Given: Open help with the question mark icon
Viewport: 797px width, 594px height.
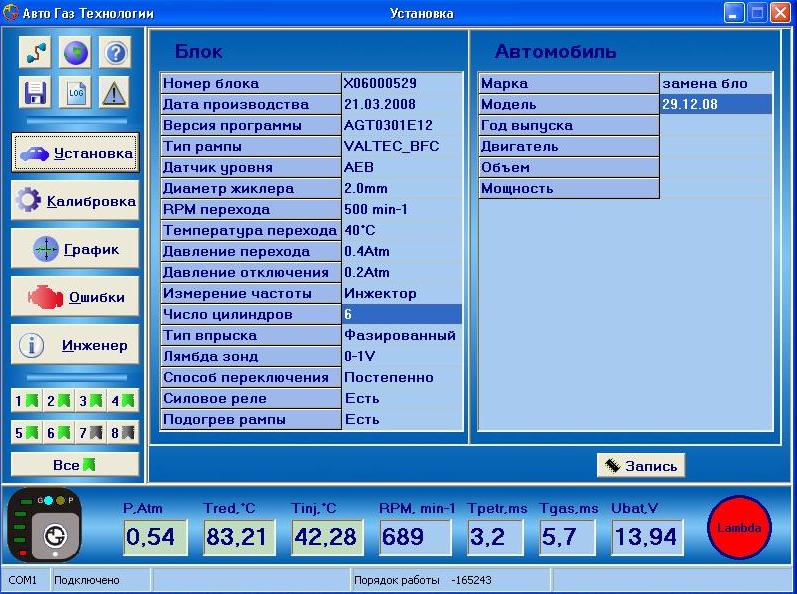Looking at the screenshot, I should [x=115, y=53].
